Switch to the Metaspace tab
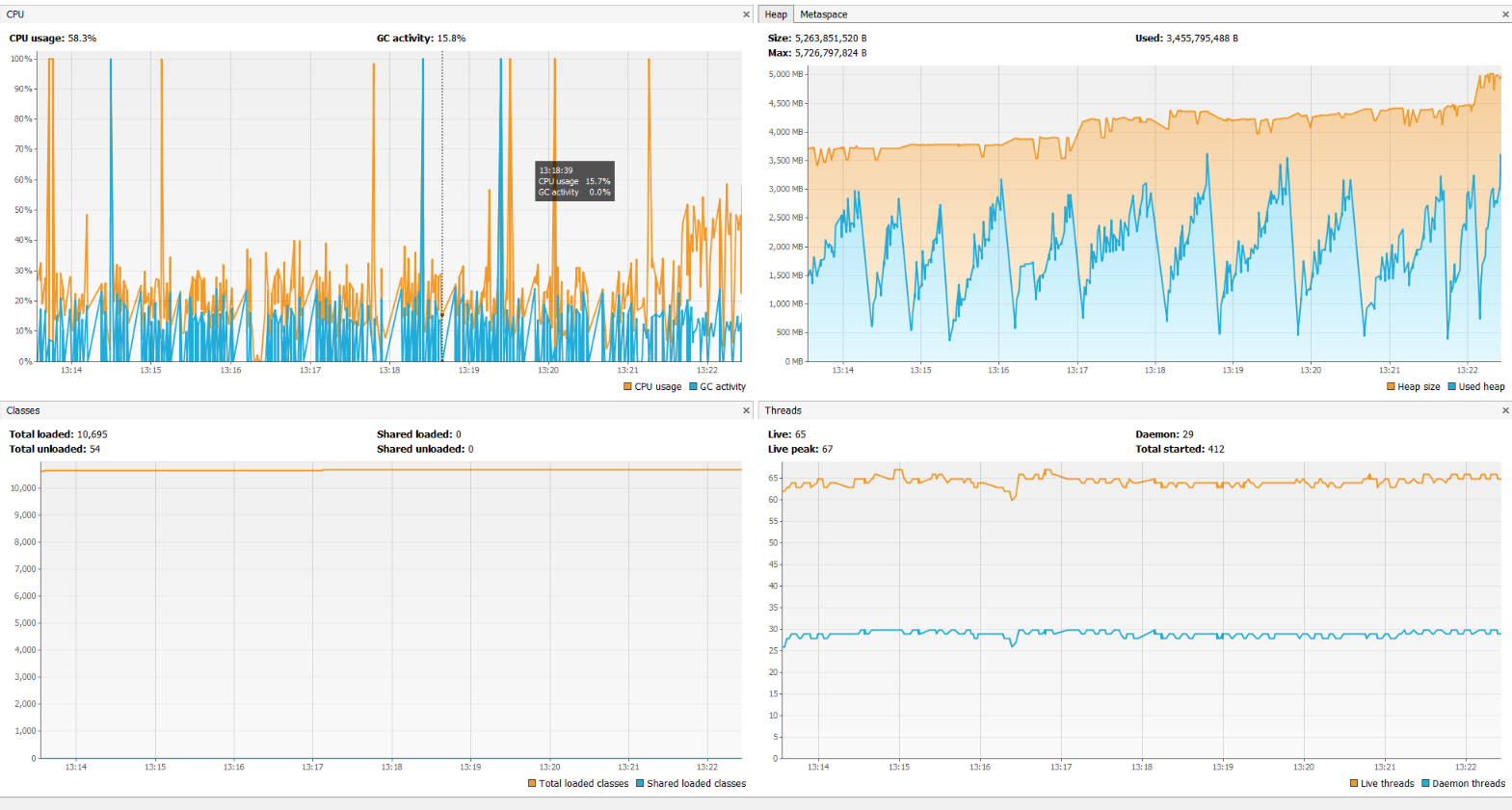Screen dimensions: 1512x810 point(823,14)
